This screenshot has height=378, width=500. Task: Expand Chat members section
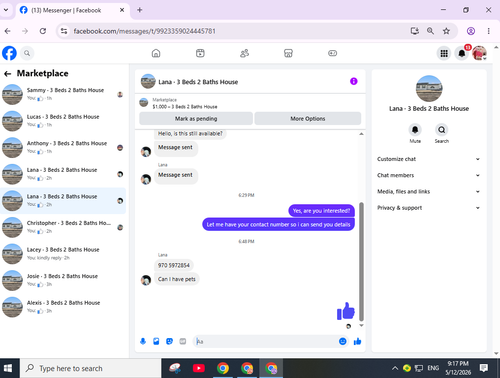tap(429, 175)
